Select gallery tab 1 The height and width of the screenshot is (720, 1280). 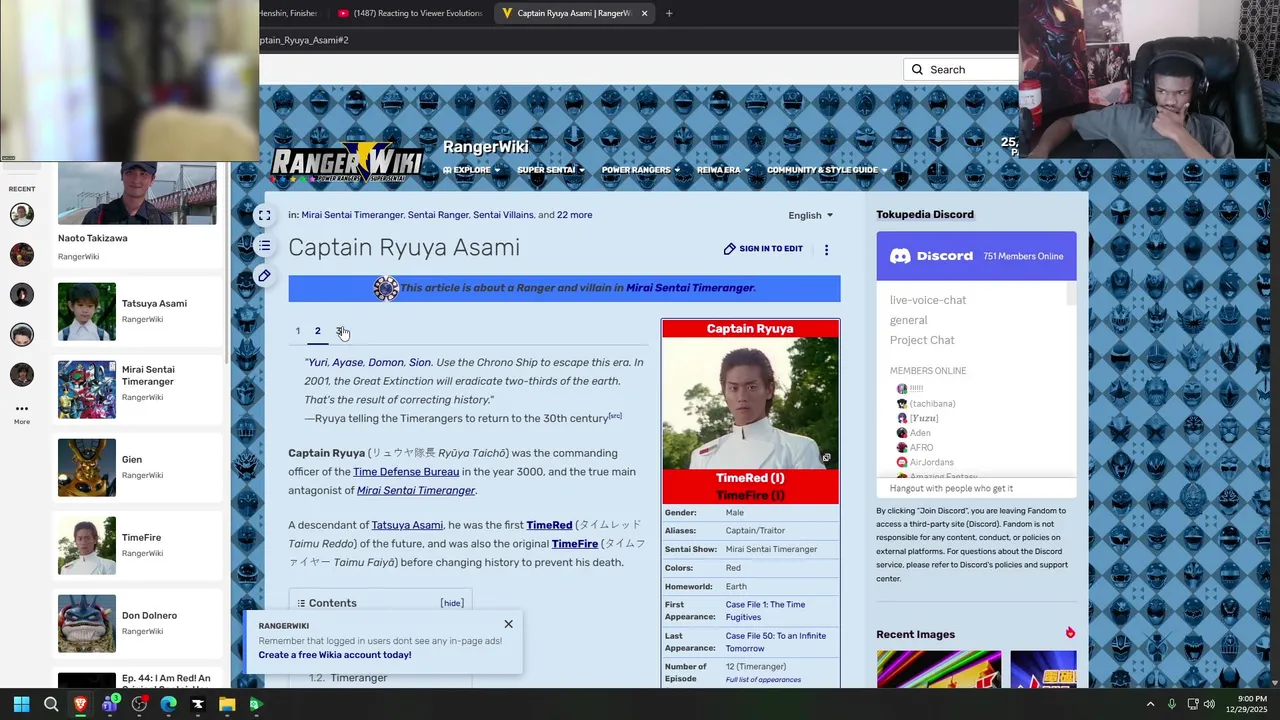pyautogui.click(x=297, y=331)
